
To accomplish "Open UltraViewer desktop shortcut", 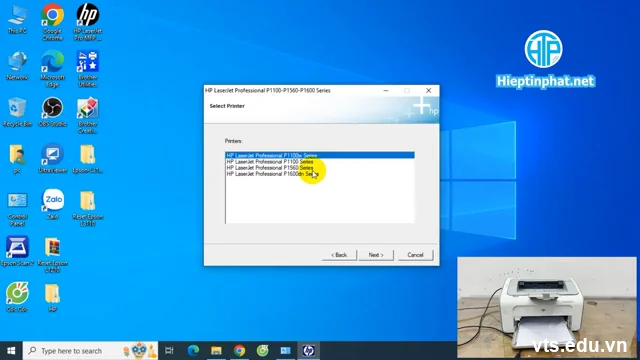I will click(x=53, y=158).
